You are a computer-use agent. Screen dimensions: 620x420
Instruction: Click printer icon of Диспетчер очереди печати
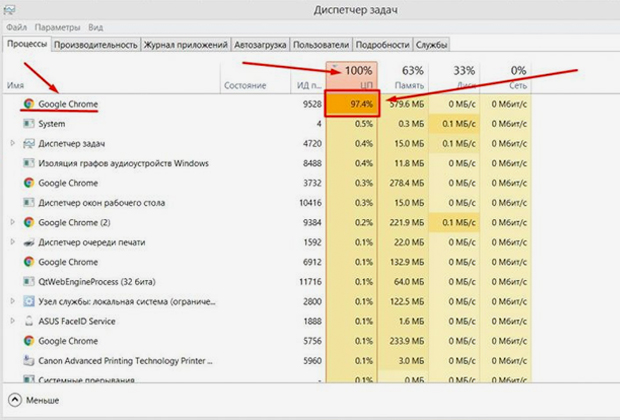pos(28,242)
